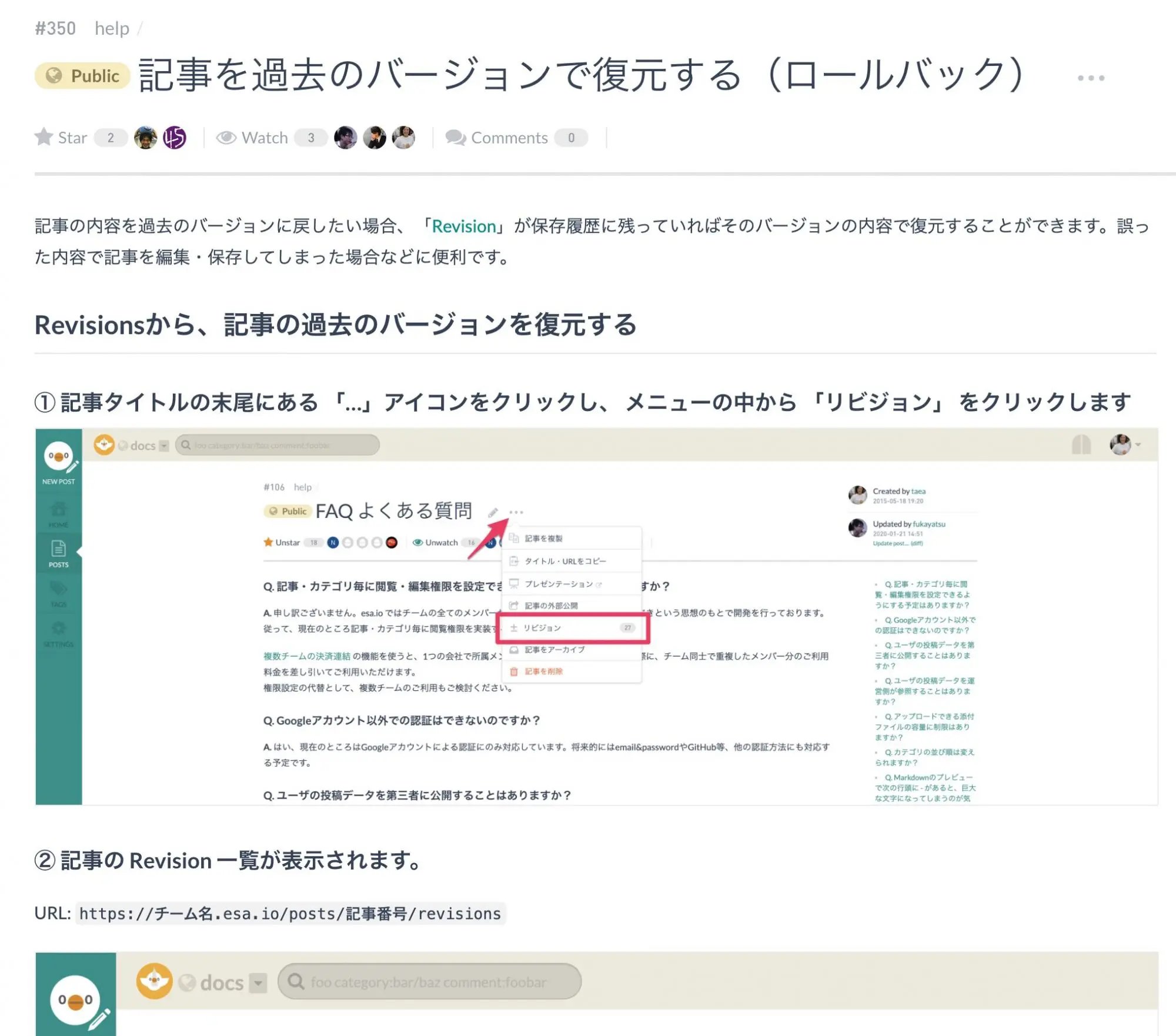The height and width of the screenshot is (1036, 1176).
Task: Click the book icon near avatar in first embedded screenshot
Action: [x=1081, y=445]
